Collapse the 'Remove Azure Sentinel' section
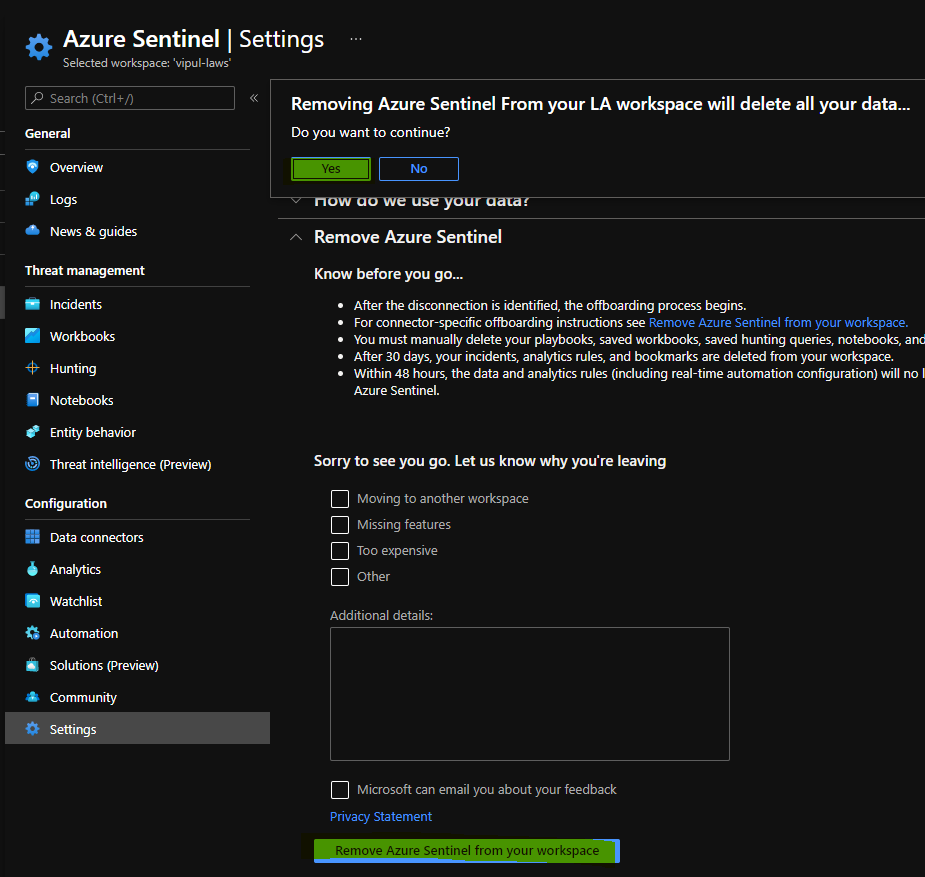The width and height of the screenshot is (925, 877). click(294, 236)
